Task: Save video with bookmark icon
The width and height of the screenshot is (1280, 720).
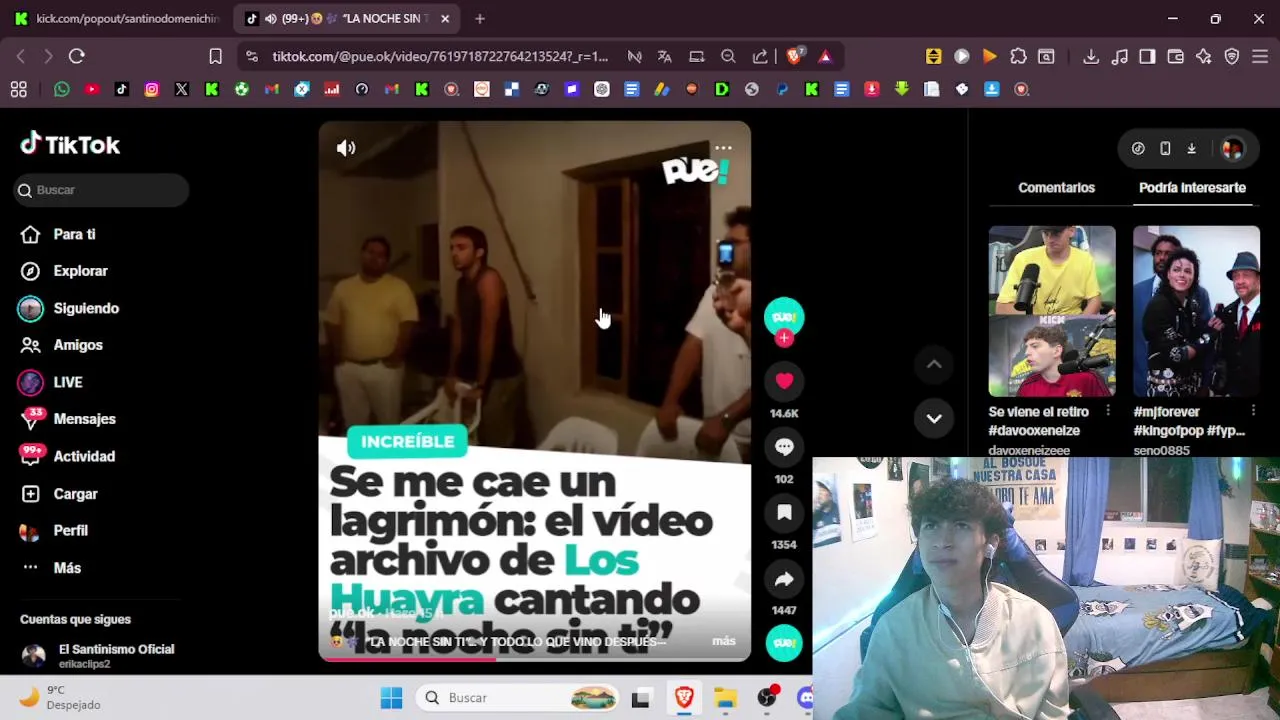Action: click(x=784, y=513)
